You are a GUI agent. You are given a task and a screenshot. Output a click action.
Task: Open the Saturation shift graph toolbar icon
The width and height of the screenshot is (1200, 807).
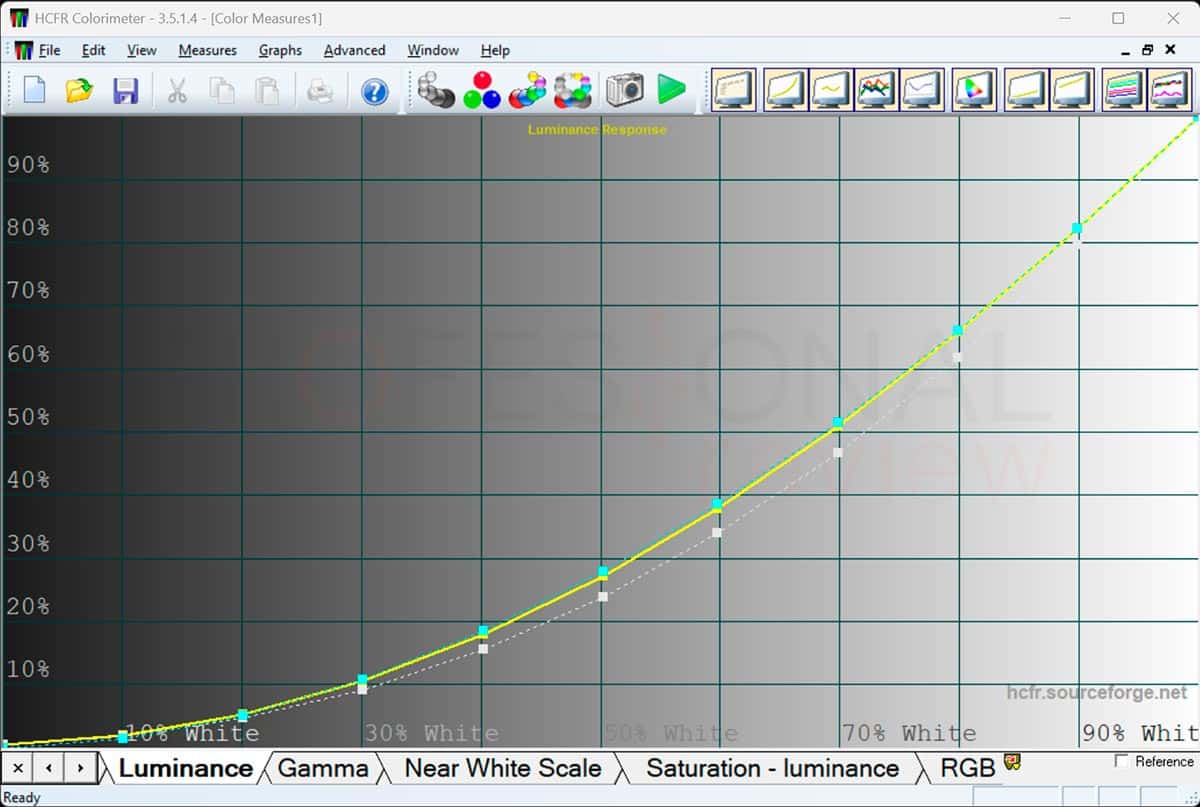tap(1169, 90)
